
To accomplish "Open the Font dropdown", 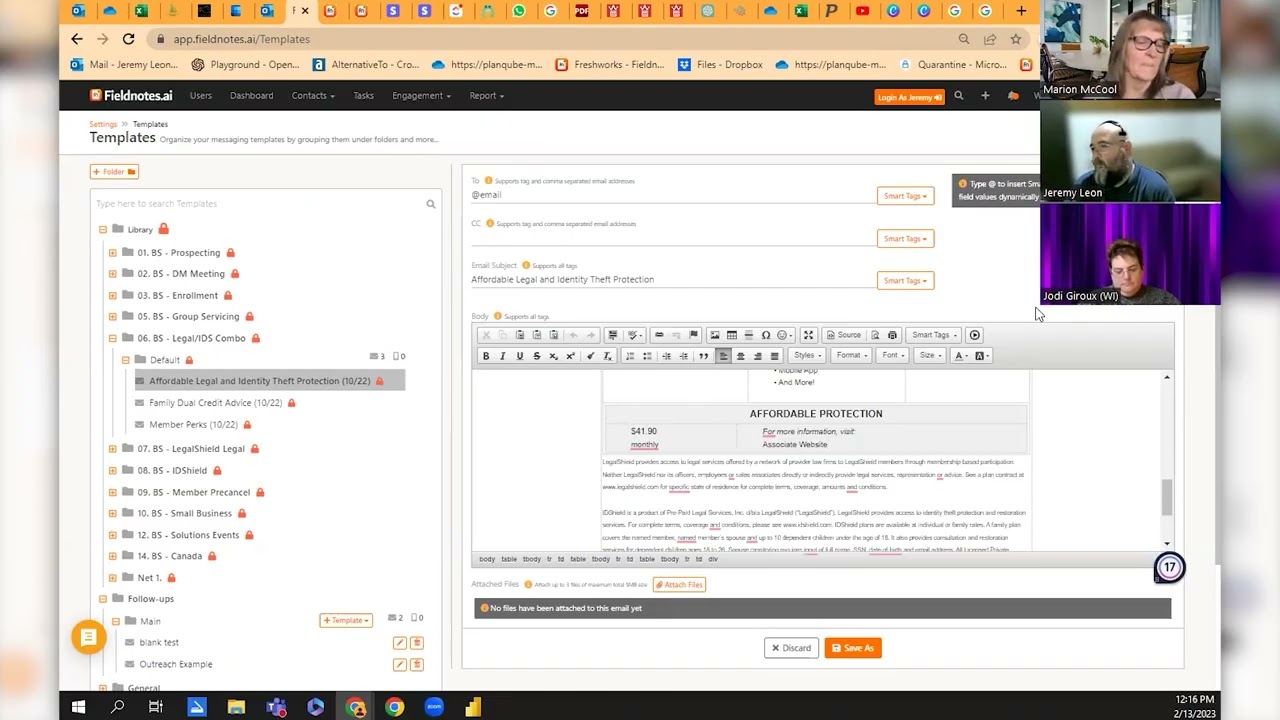I will click(x=892, y=356).
